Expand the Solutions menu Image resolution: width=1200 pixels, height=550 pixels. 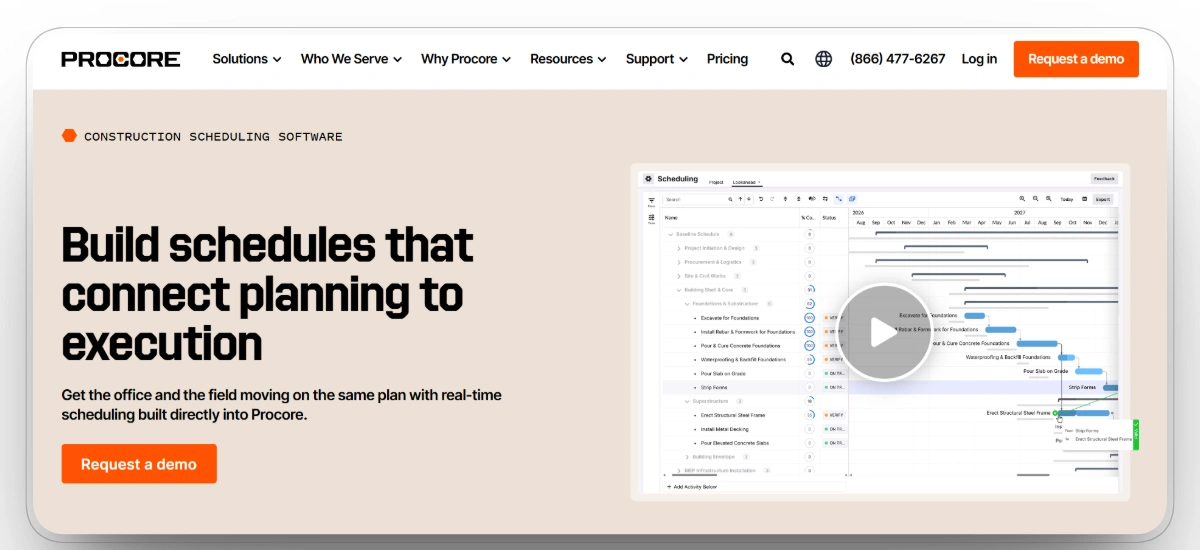[x=247, y=59]
